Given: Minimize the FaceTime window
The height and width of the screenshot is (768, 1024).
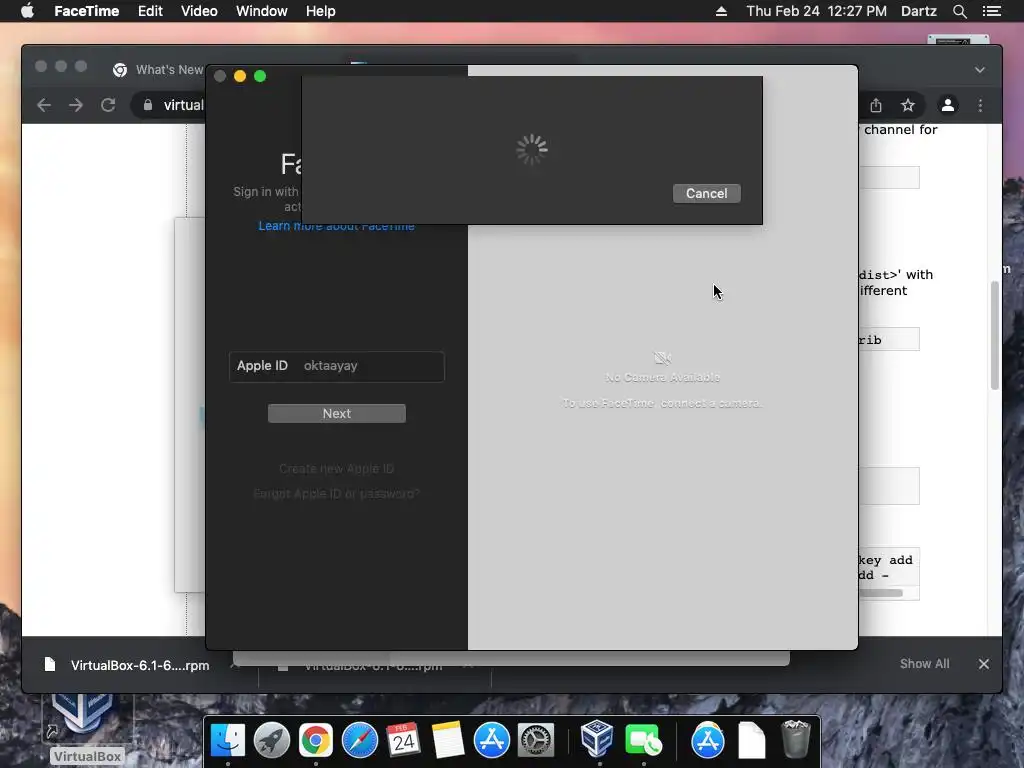Looking at the screenshot, I should click(x=240, y=76).
